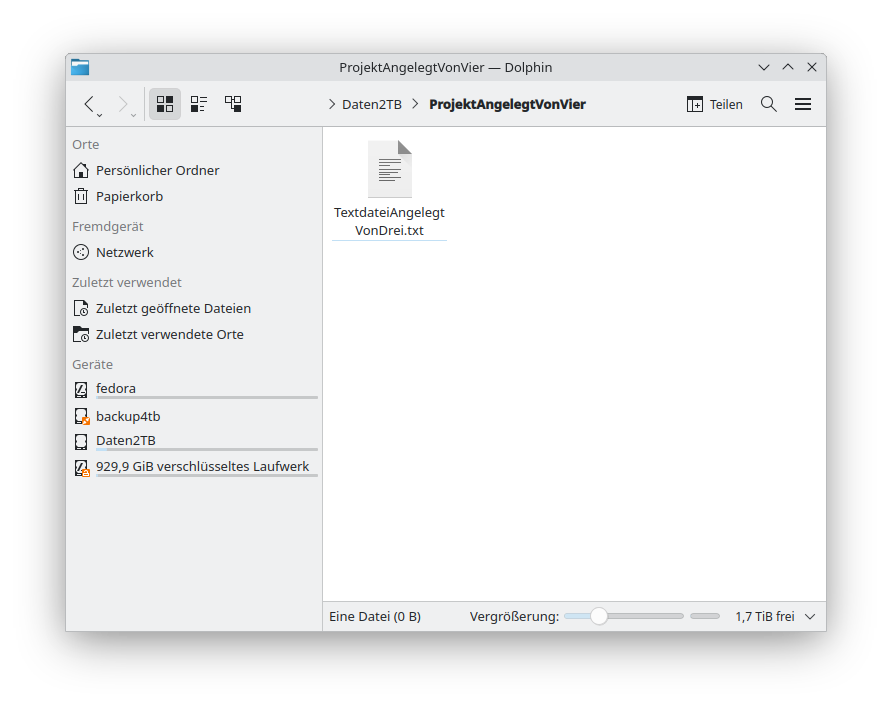Click the home icon beside Persönlicher Ordner
The height and width of the screenshot is (709, 892).
(x=81, y=170)
